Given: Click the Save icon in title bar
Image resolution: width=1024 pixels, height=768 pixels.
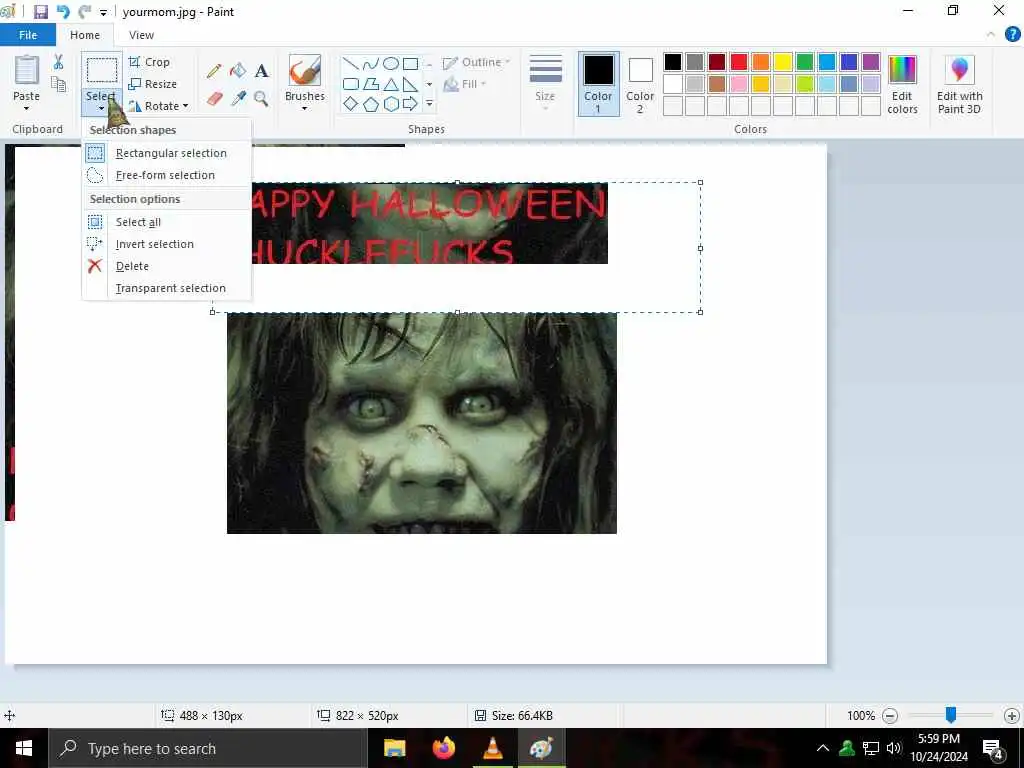Looking at the screenshot, I should tap(40, 12).
